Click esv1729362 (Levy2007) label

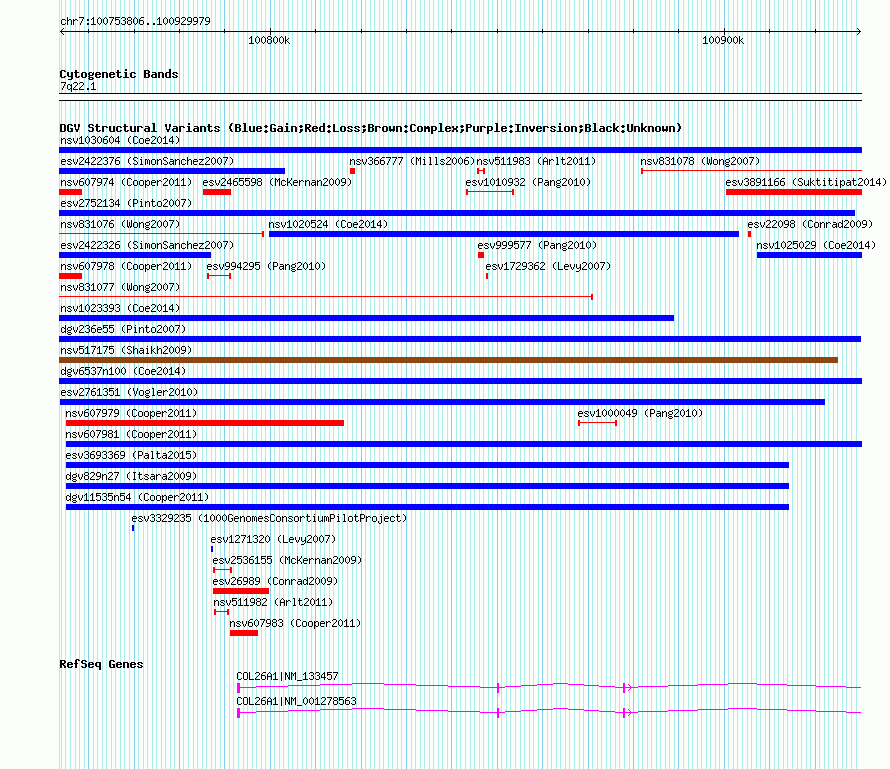[548, 266]
